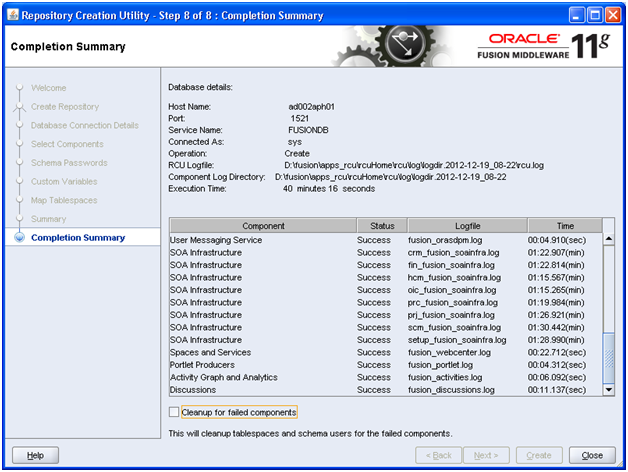Minimize the Repository Creation Utility window
The width and height of the screenshot is (628, 472).
577,15
